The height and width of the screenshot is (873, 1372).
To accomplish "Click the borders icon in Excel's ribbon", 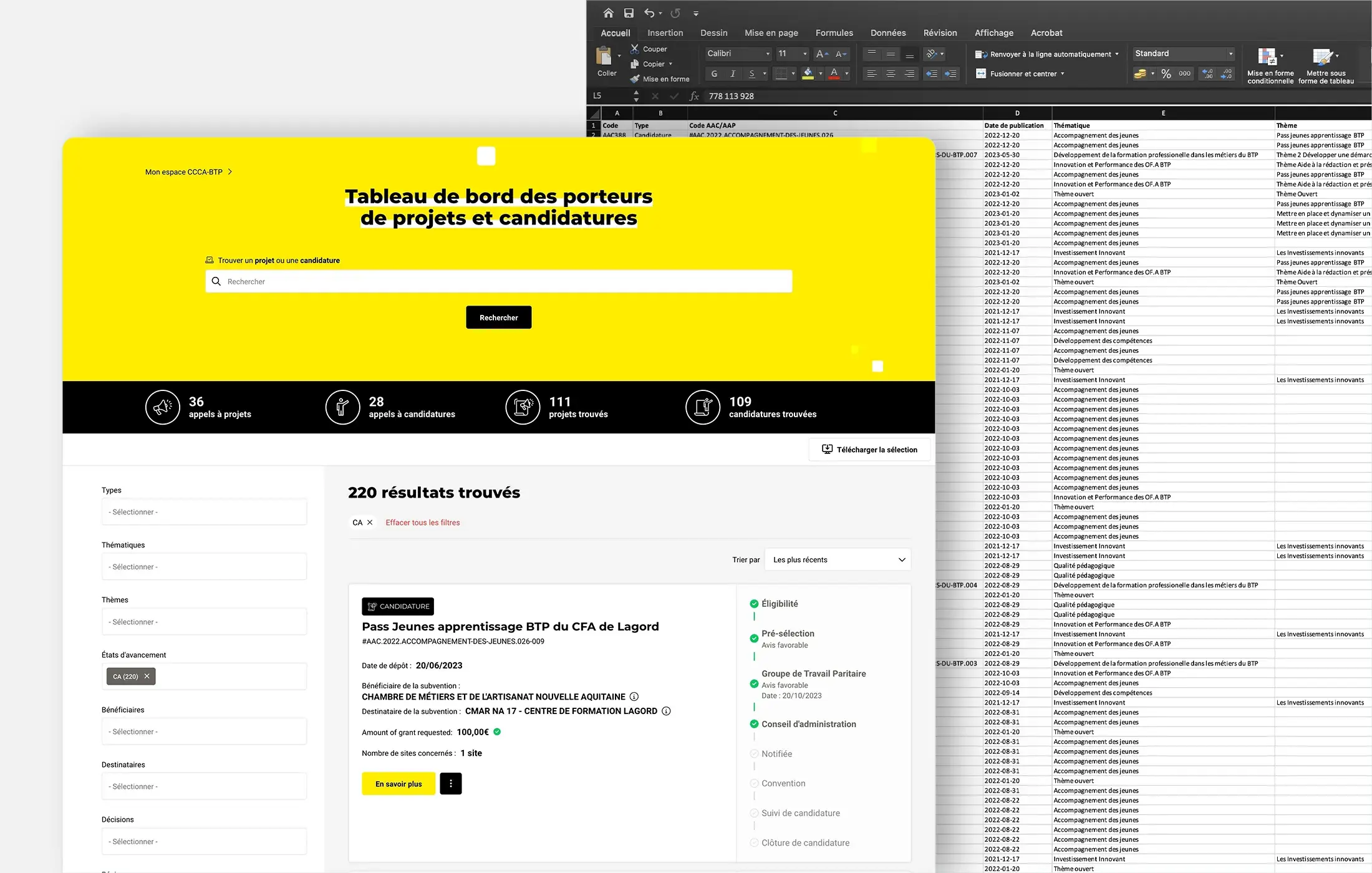I will 781,74.
